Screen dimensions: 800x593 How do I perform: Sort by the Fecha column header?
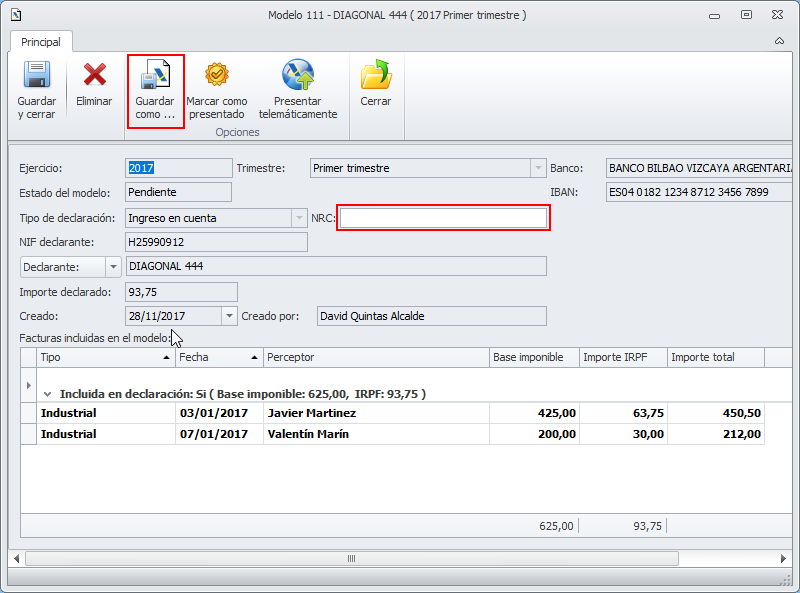click(x=218, y=357)
